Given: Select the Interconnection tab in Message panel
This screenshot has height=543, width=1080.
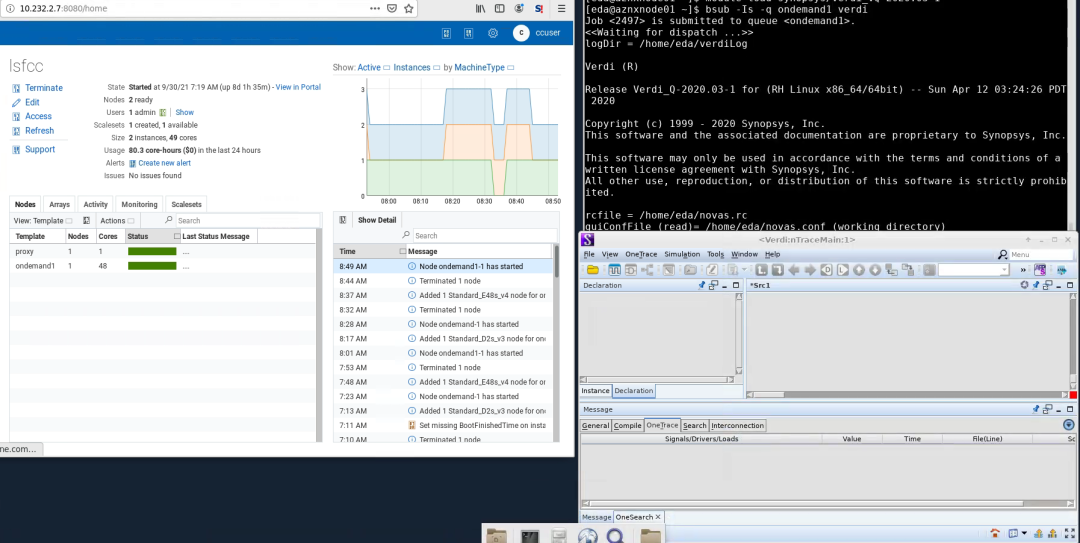Looking at the screenshot, I should (x=737, y=425).
